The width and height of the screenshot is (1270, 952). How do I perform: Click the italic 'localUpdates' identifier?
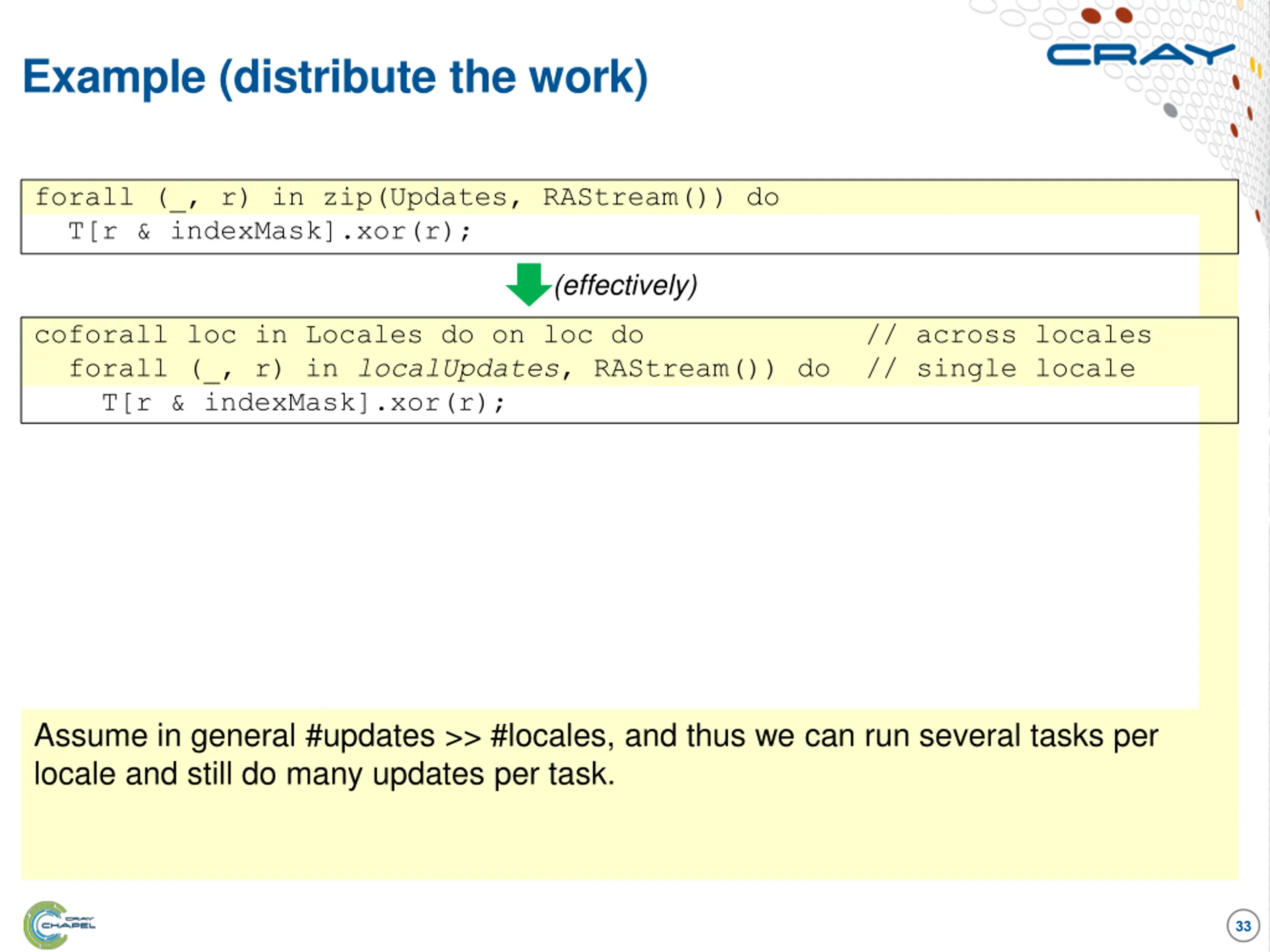(x=458, y=369)
